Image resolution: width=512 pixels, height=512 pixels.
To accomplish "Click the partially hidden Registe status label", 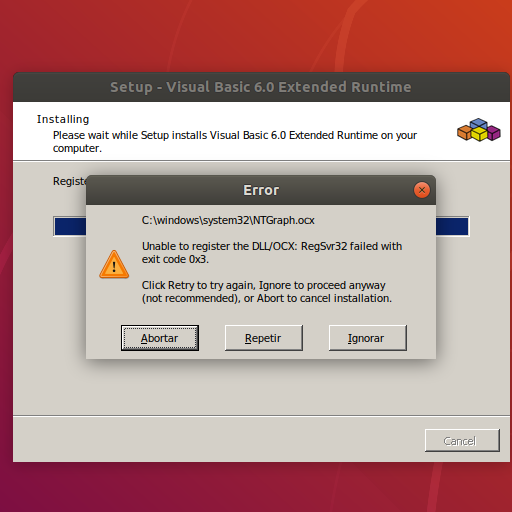I will (69, 181).
